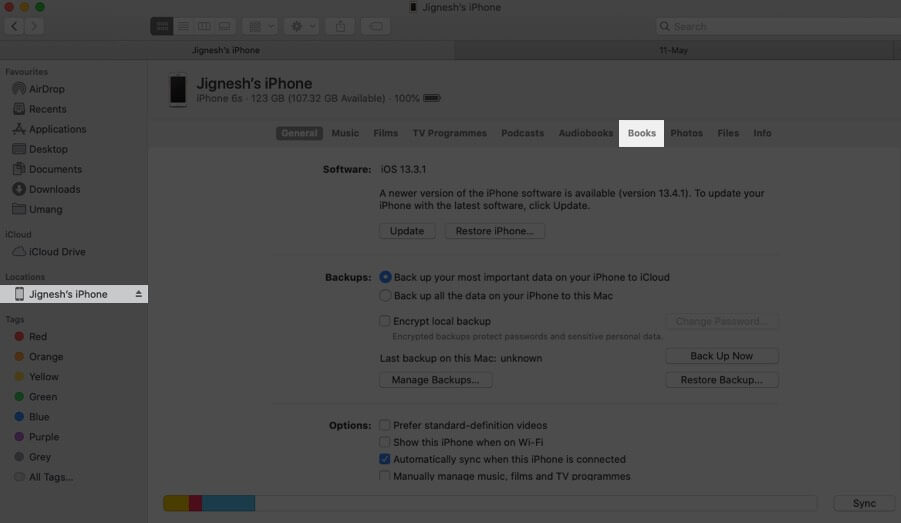Click the Change Password... button
This screenshot has height=523, width=901.
722,321
